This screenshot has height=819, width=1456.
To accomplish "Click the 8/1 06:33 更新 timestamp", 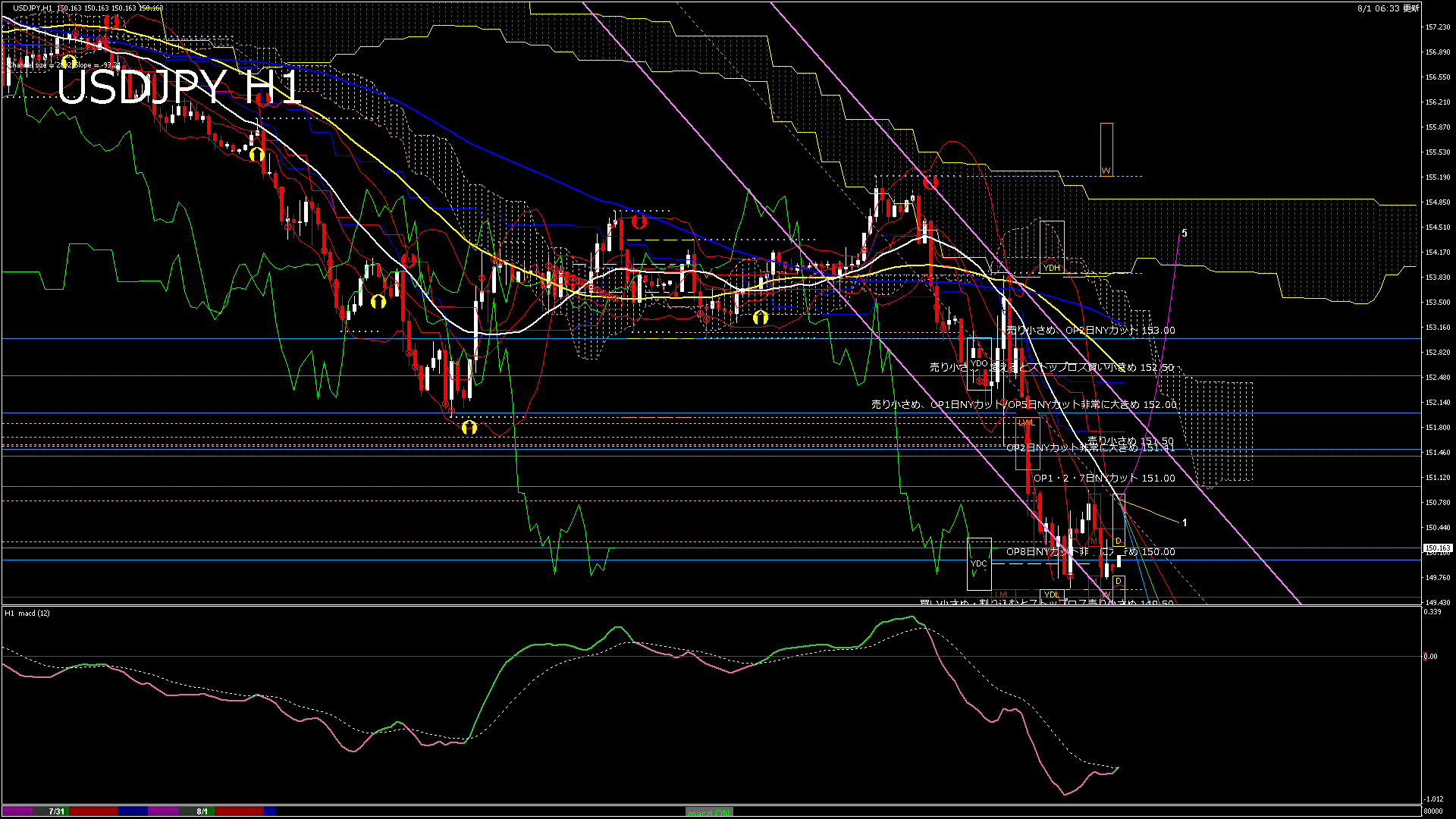I will (1388, 8).
